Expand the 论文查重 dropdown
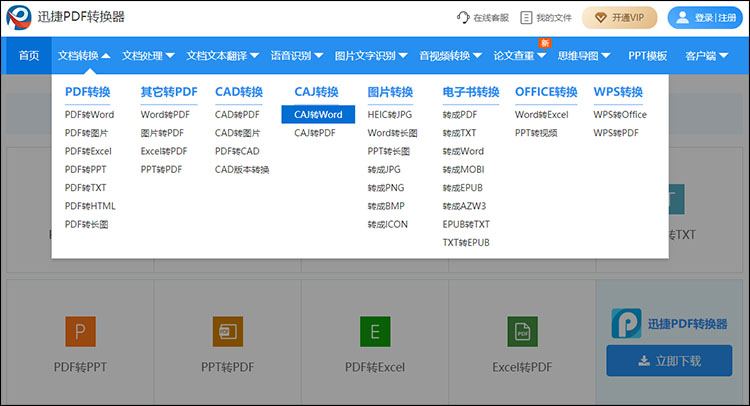 (x=519, y=55)
